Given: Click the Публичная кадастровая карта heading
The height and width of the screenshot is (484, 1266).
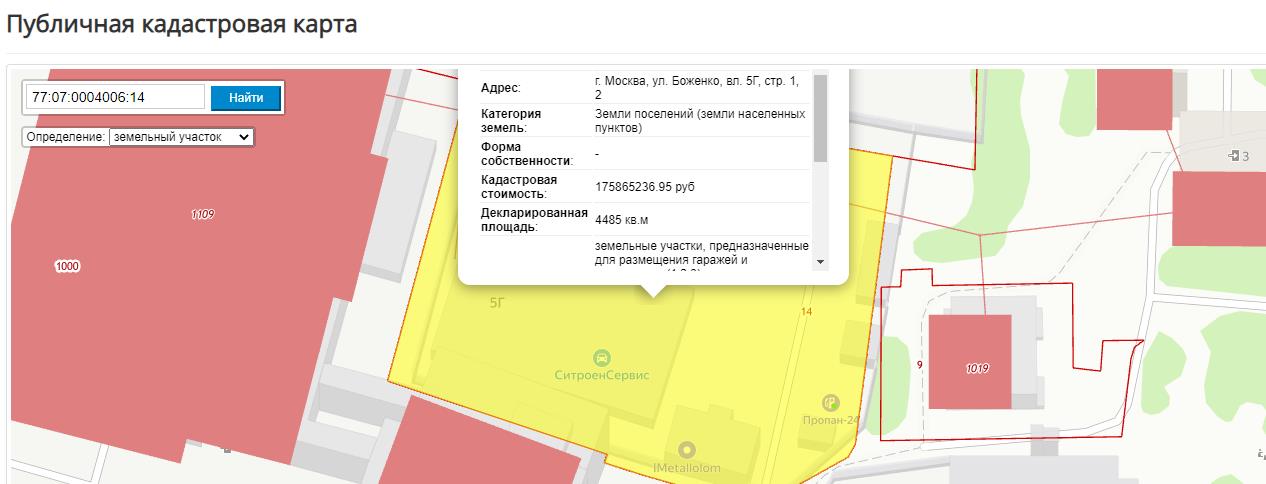Looking at the screenshot, I should coord(181,24).
